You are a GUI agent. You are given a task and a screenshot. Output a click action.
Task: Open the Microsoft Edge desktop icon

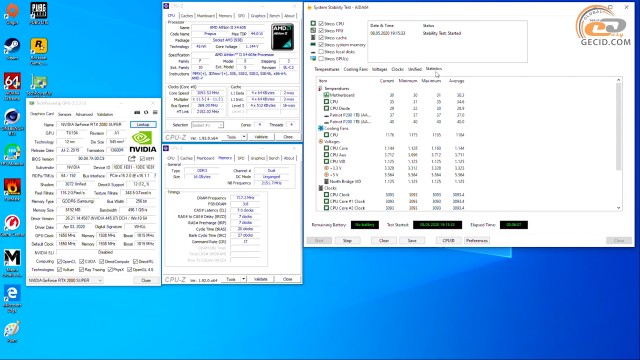12,299
